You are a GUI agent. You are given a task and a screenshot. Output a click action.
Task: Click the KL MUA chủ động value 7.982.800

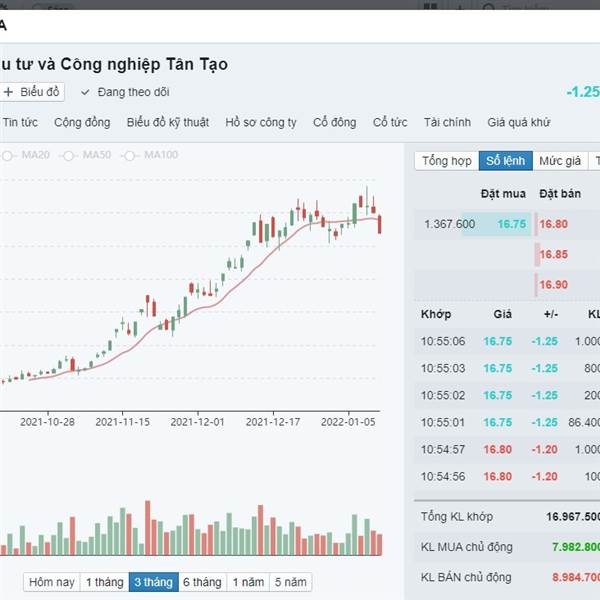(x=576, y=547)
